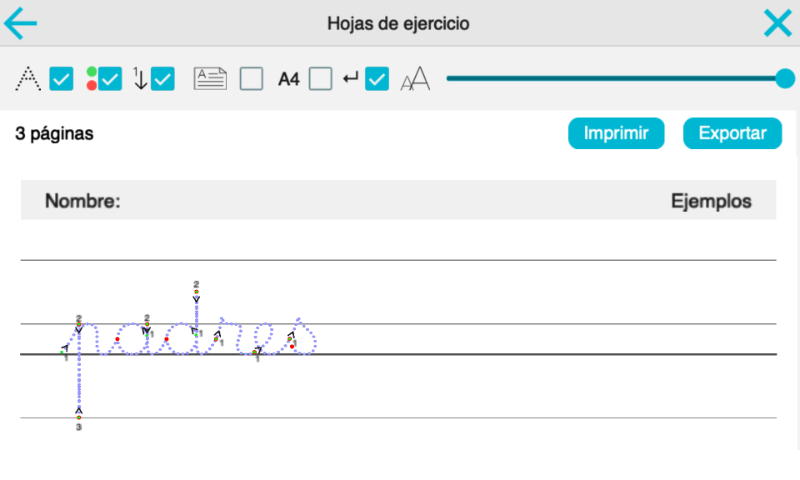Click the dotted tracing word preview

coord(189,354)
